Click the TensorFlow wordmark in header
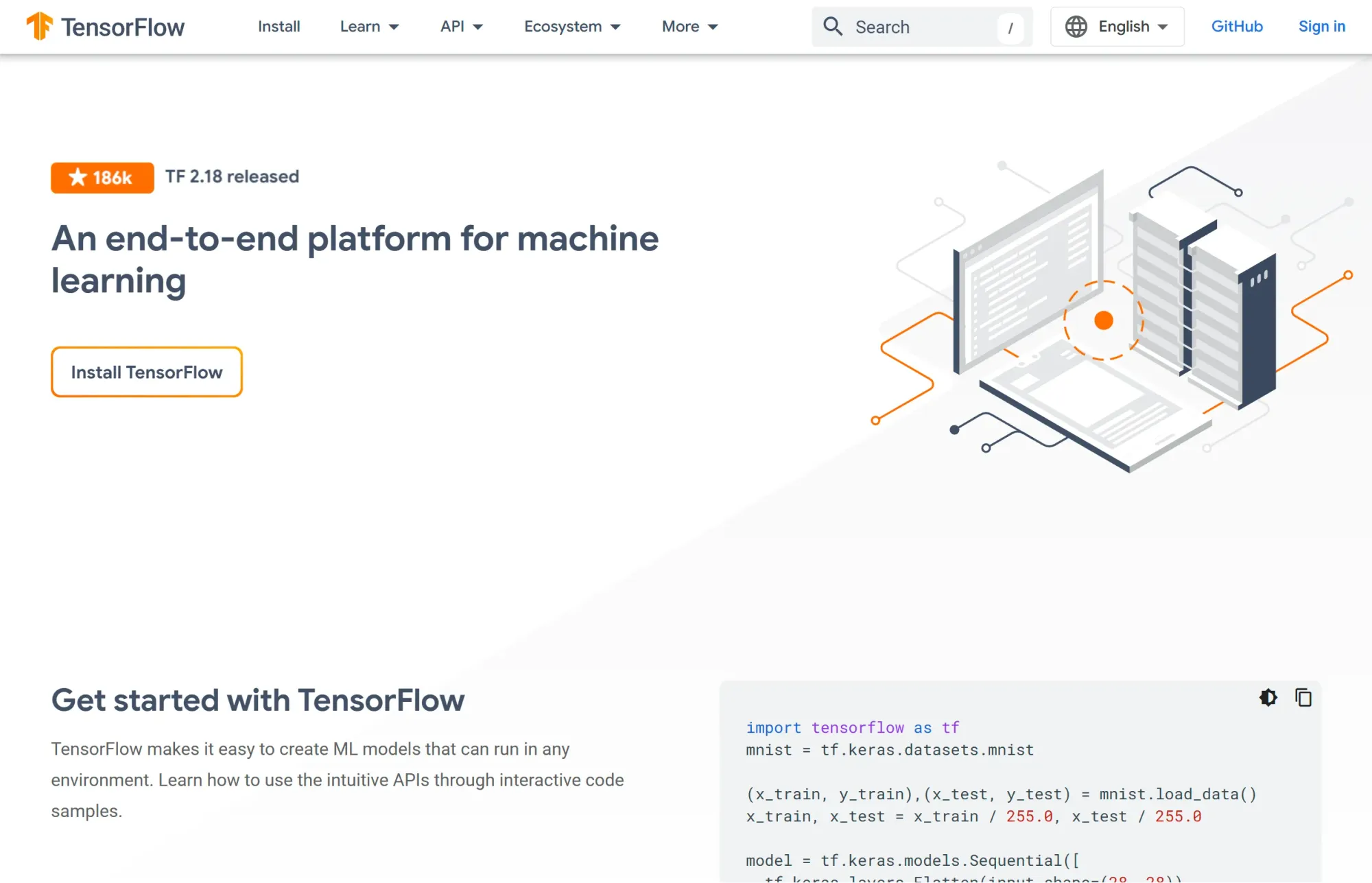The height and width of the screenshot is (883, 1372). tap(122, 27)
